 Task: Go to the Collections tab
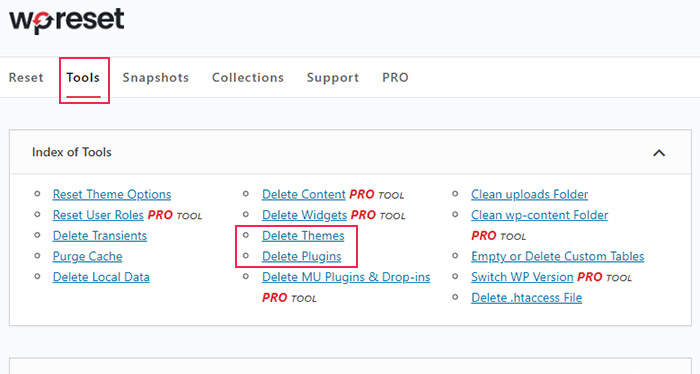(x=248, y=78)
